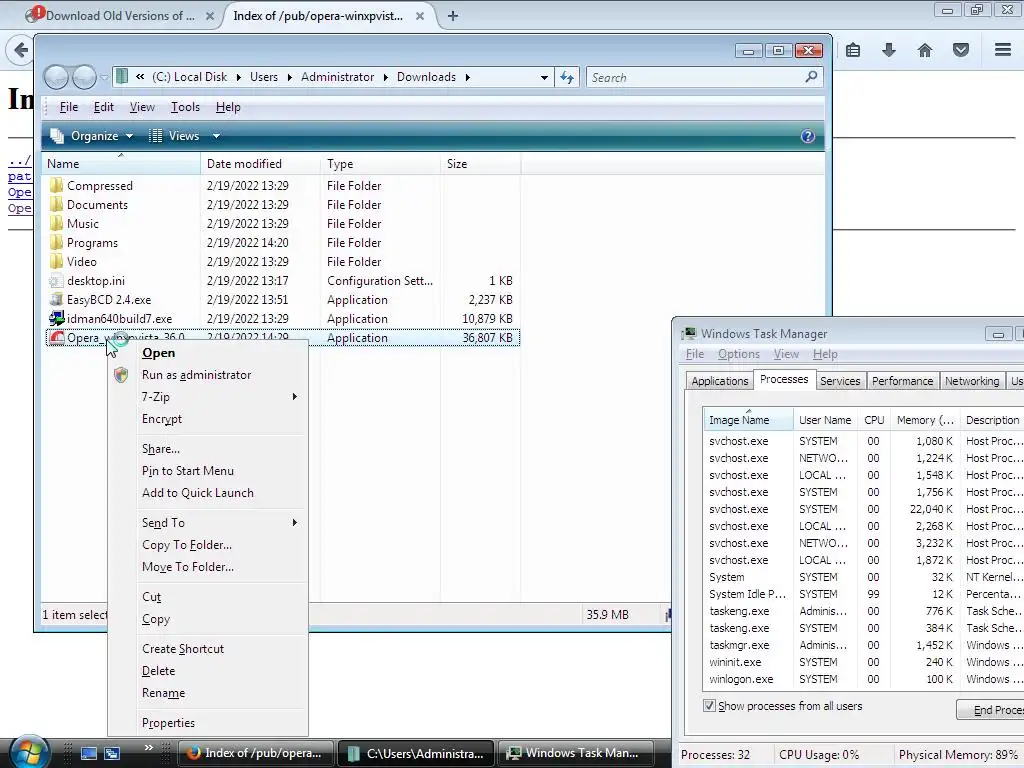Choose Copy To Folder... entry
Screen dimensions: 1024x768
(187, 545)
